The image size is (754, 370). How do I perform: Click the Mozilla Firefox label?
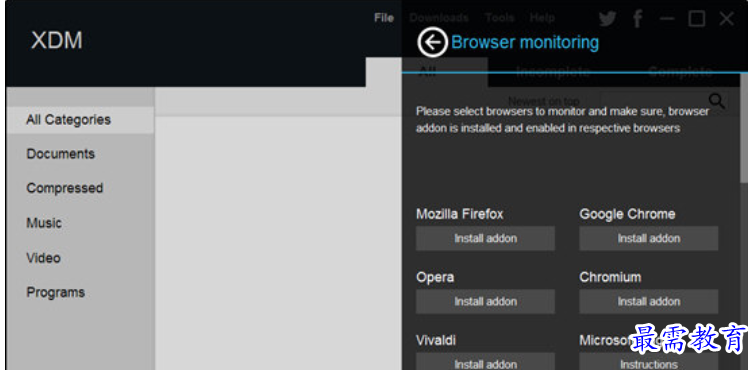click(x=460, y=214)
